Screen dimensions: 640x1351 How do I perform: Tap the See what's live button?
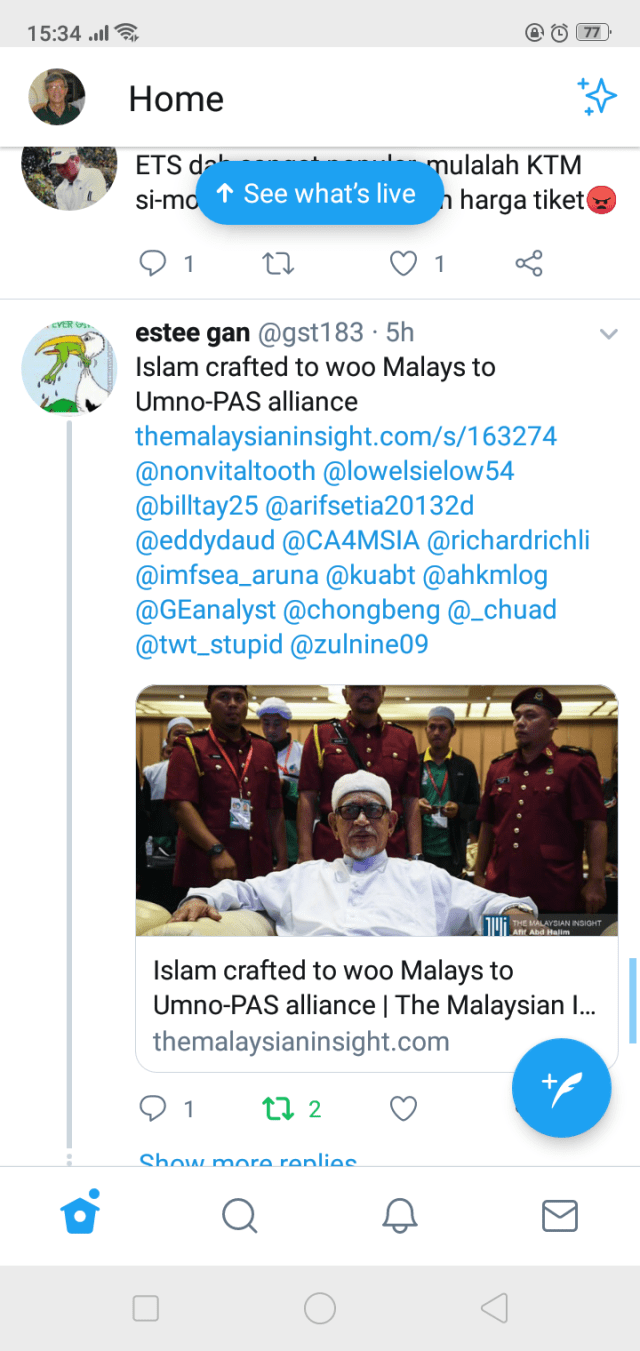tap(319, 194)
